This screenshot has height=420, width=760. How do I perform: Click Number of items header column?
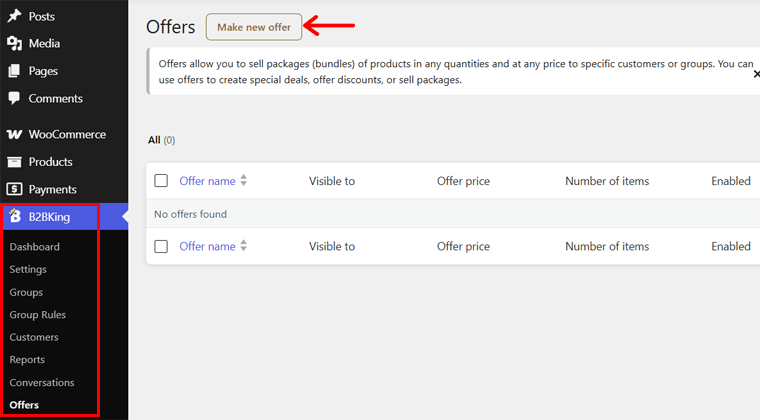click(607, 181)
